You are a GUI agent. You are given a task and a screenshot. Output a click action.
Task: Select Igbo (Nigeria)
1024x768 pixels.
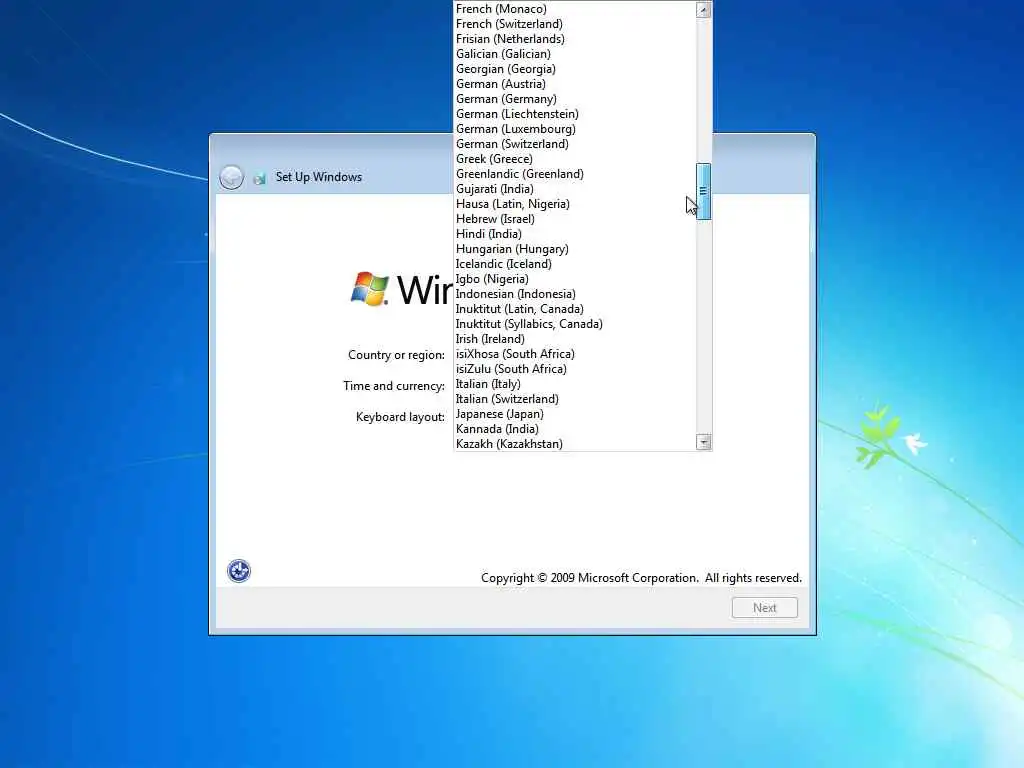(575, 279)
